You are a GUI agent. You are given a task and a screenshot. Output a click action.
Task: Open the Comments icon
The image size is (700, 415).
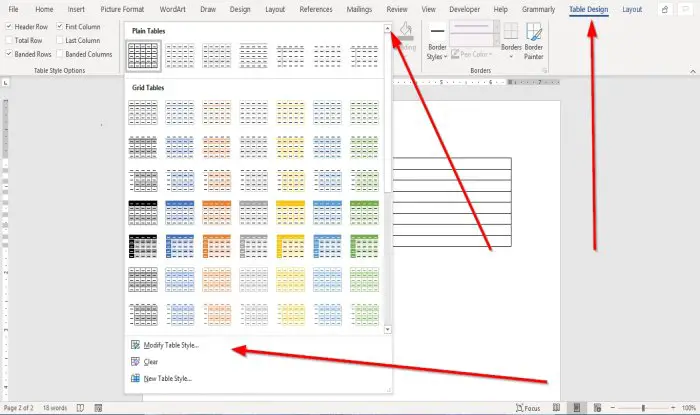(685, 9)
